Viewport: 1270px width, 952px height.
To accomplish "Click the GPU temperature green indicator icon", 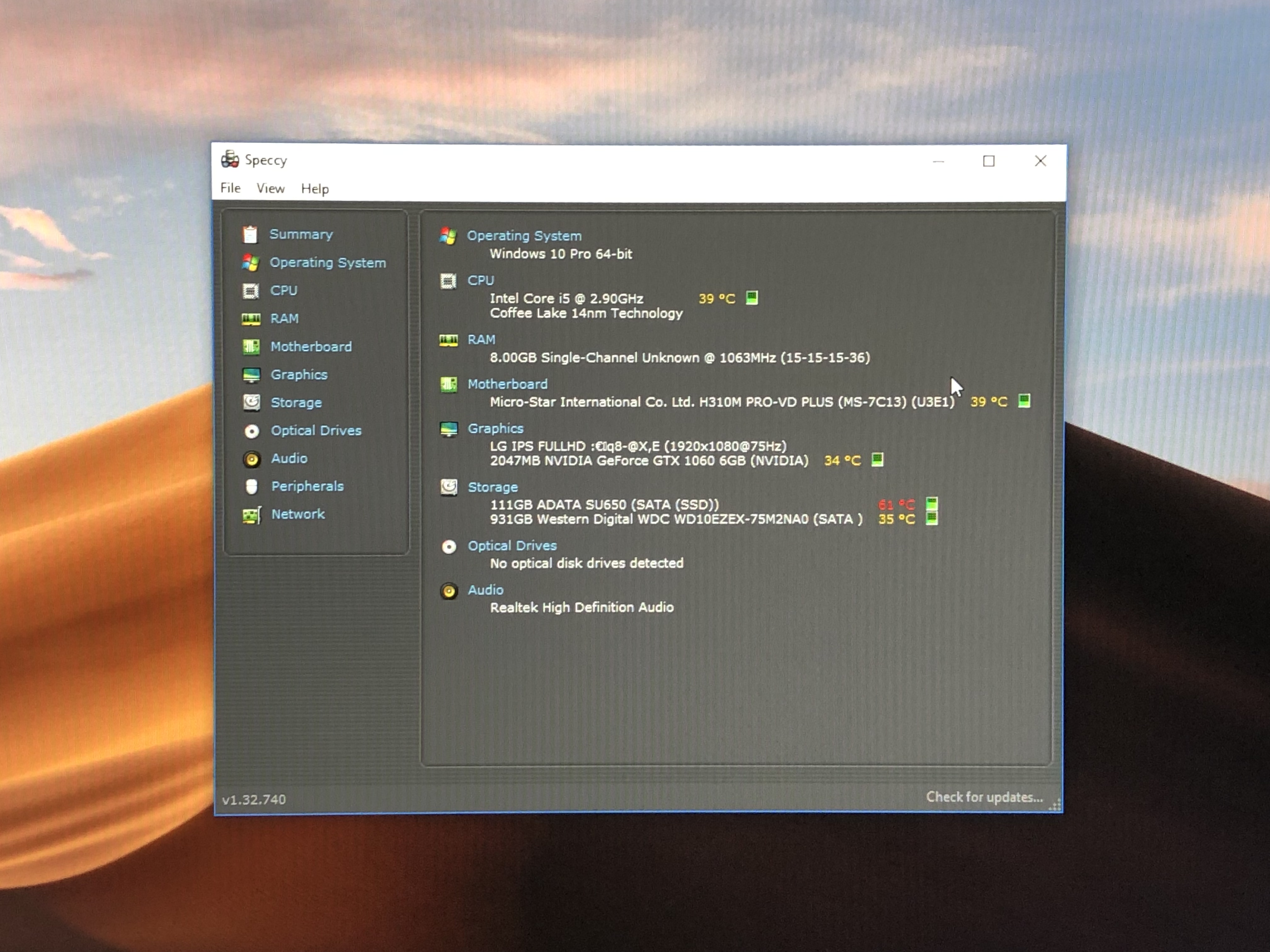I will click(x=877, y=460).
